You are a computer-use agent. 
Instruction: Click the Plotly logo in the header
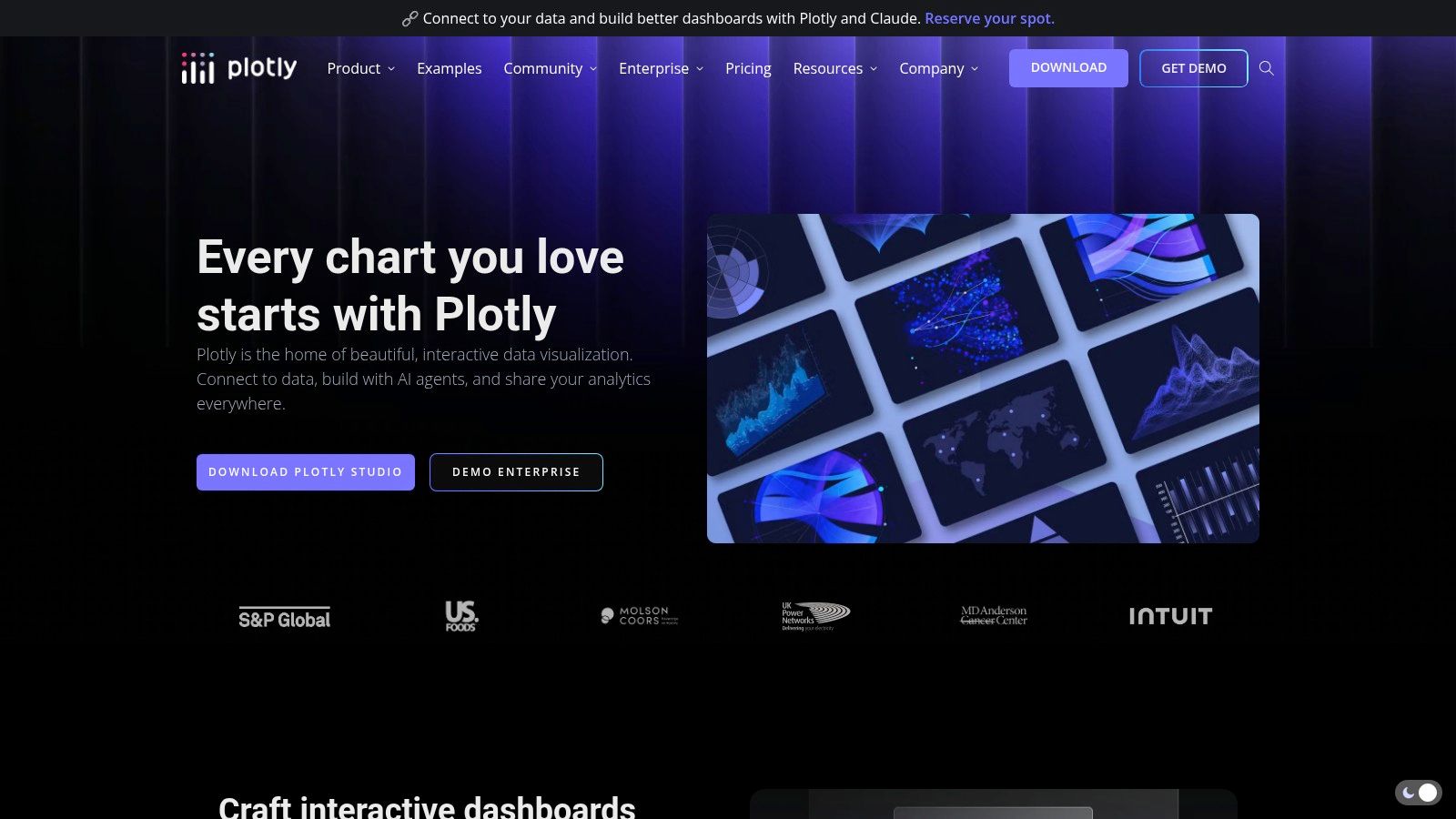click(x=239, y=68)
